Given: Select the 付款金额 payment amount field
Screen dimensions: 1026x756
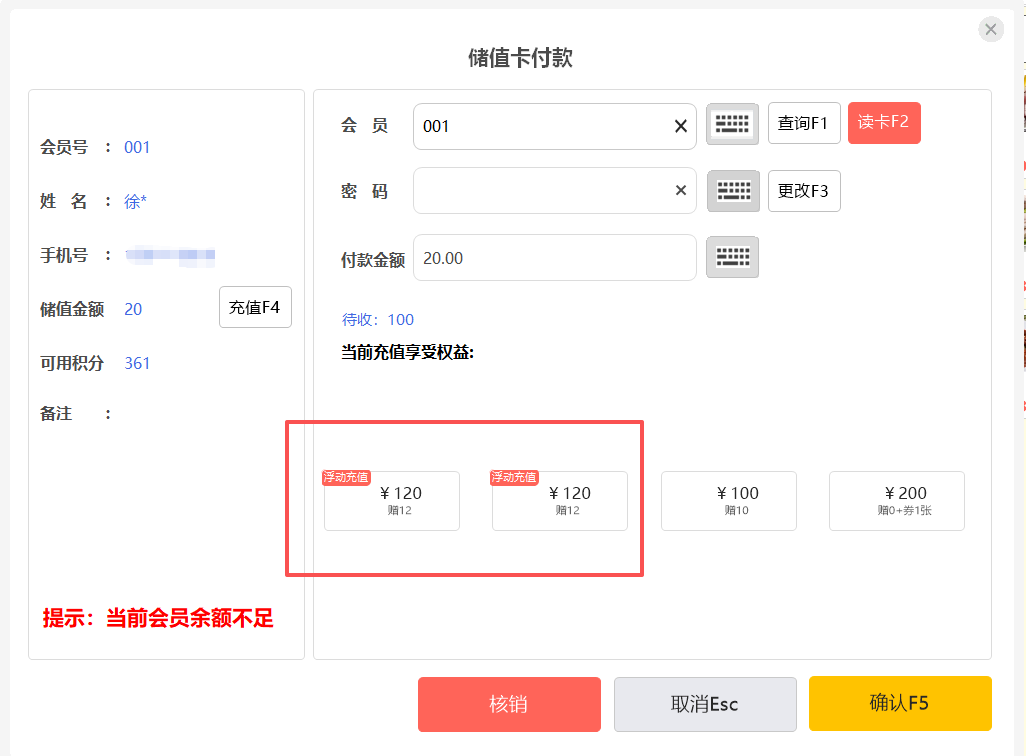Looking at the screenshot, I should coord(553,258).
